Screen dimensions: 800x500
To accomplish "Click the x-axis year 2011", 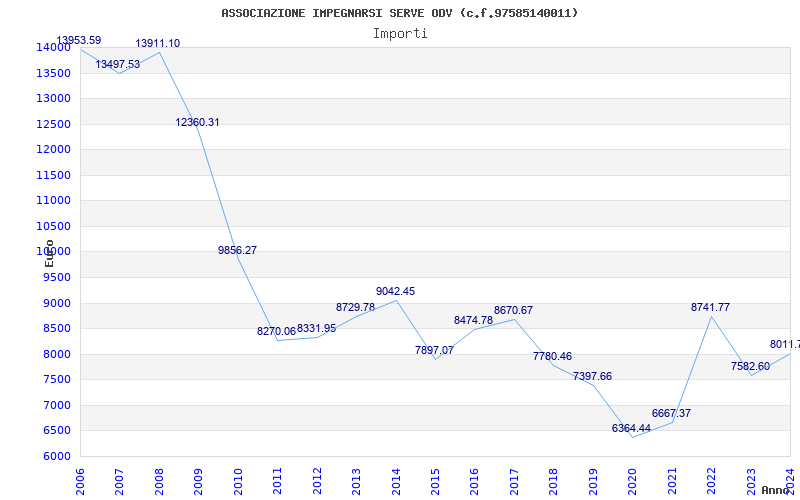I will (x=277, y=482).
